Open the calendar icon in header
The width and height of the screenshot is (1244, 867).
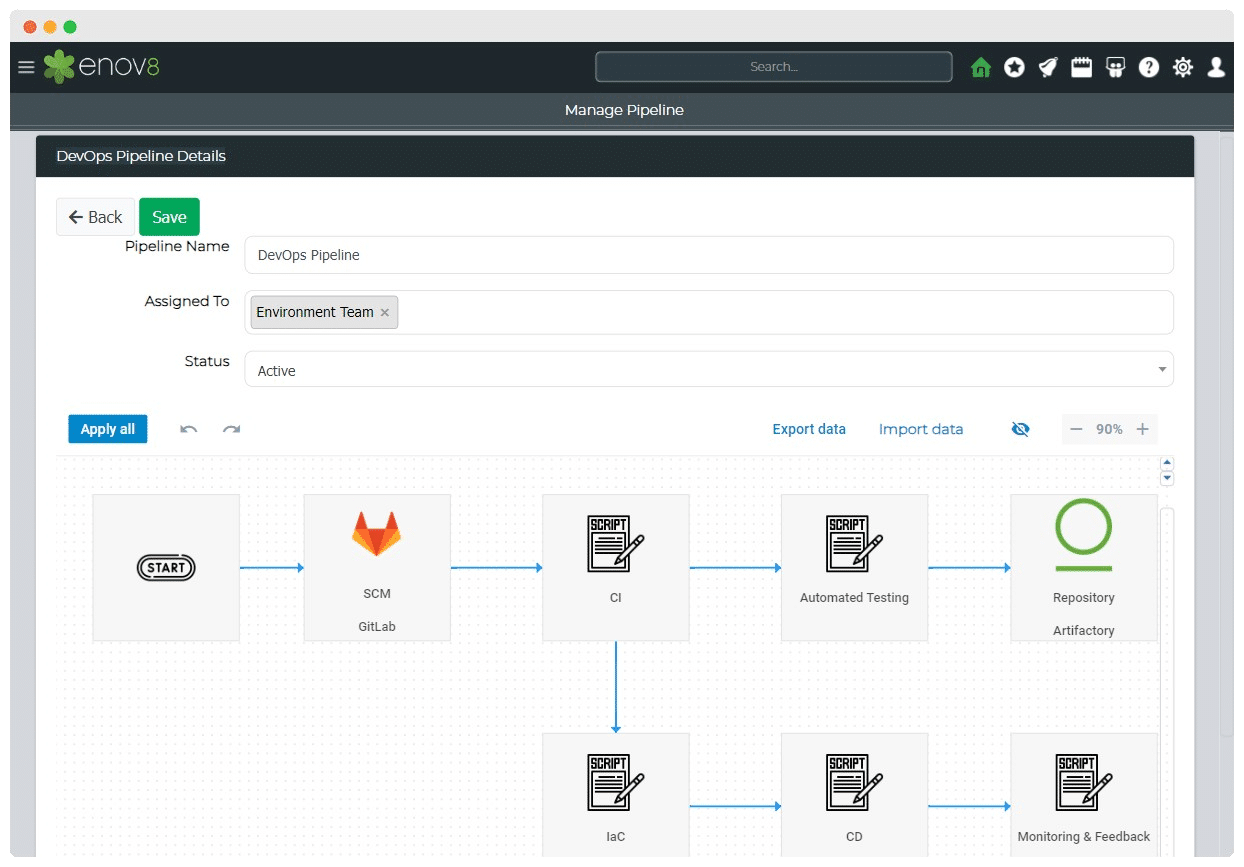(x=1081, y=67)
